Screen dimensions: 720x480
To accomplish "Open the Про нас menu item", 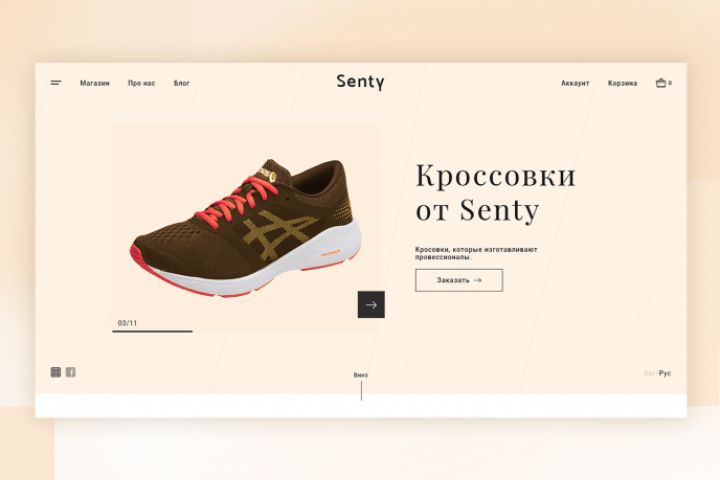I will click(141, 83).
